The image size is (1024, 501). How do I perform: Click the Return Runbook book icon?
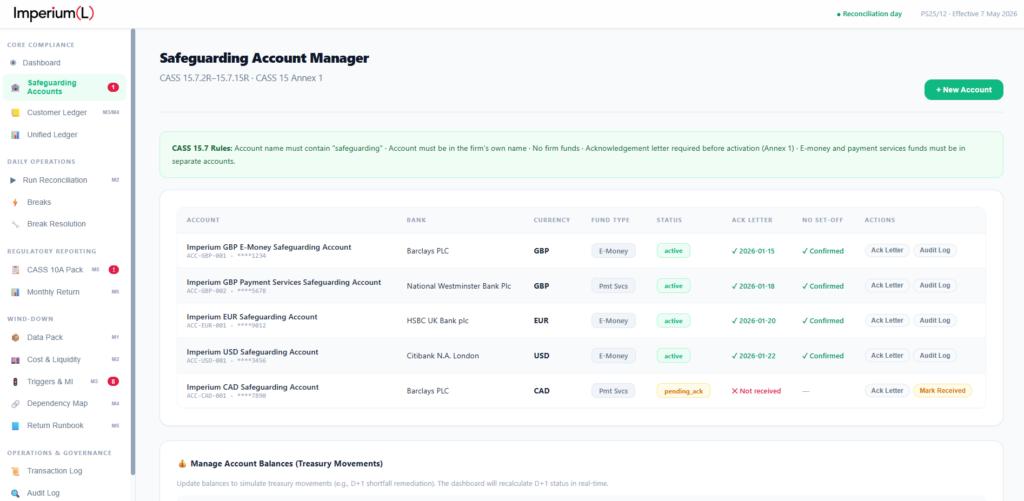(15, 426)
